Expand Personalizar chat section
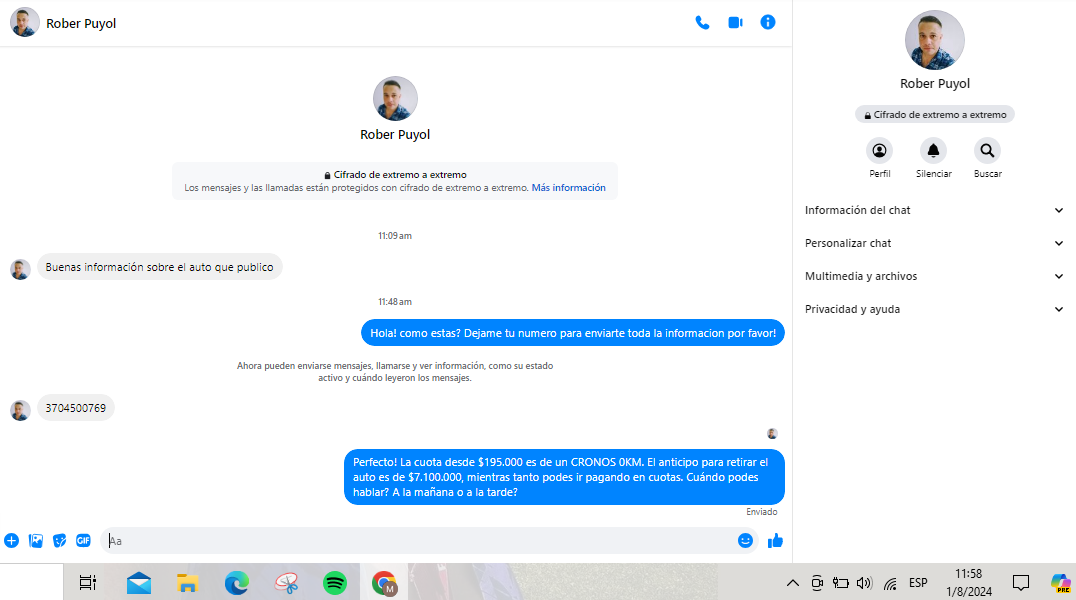 (934, 243)
